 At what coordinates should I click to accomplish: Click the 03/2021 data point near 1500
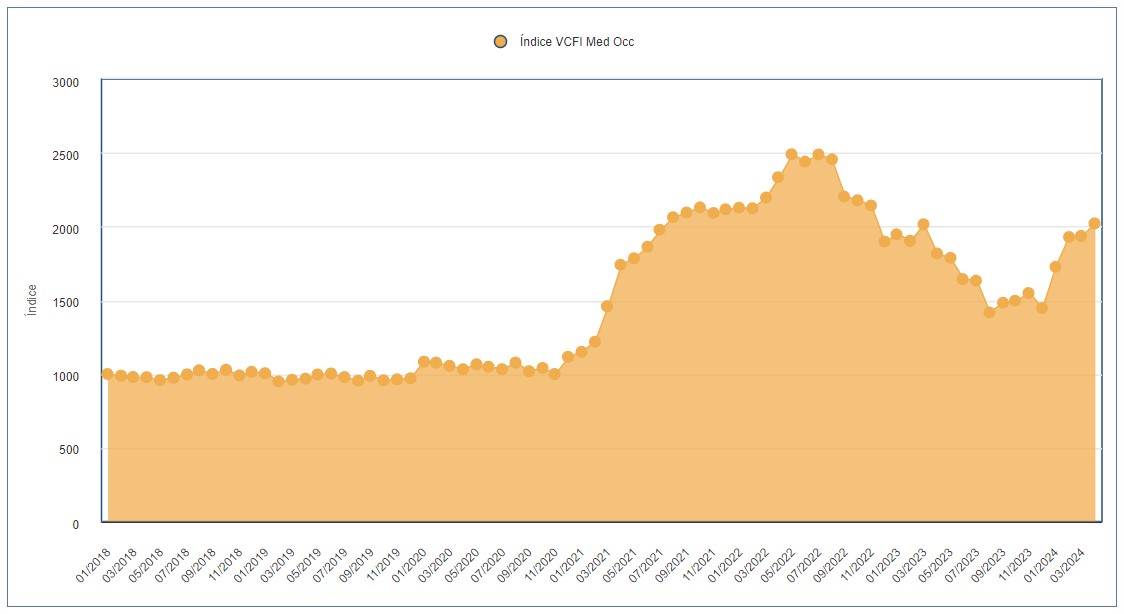[607, 306]
